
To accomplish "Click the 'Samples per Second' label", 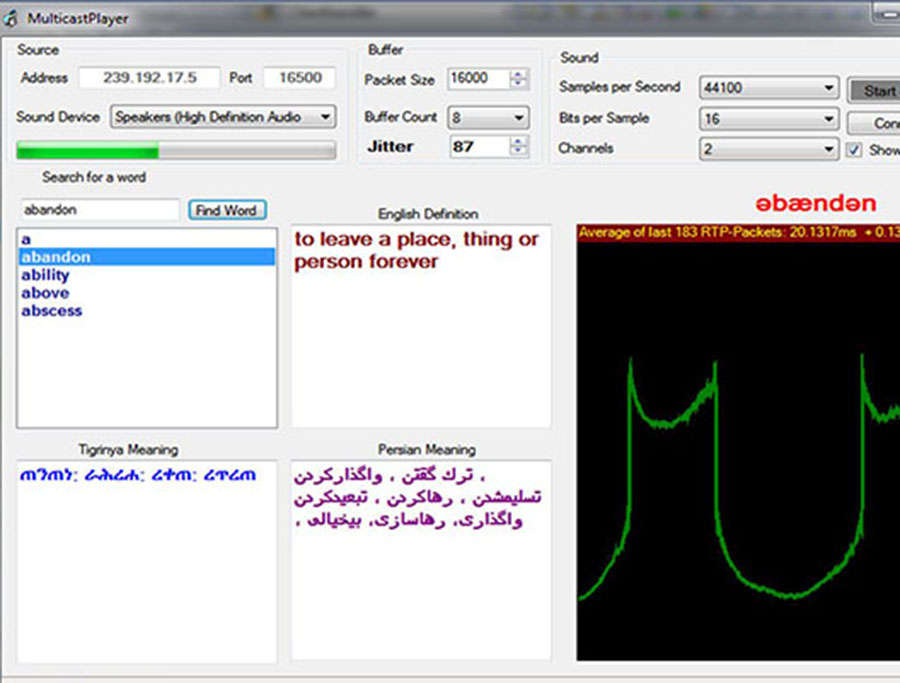I will [x=619, y=87].
